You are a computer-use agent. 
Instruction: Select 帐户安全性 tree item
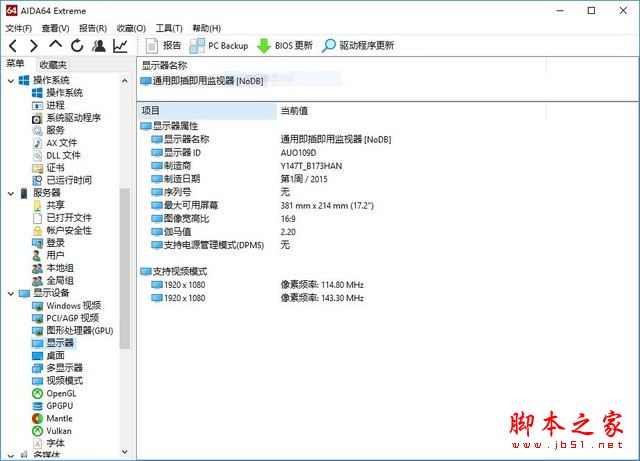pos(62,231)
